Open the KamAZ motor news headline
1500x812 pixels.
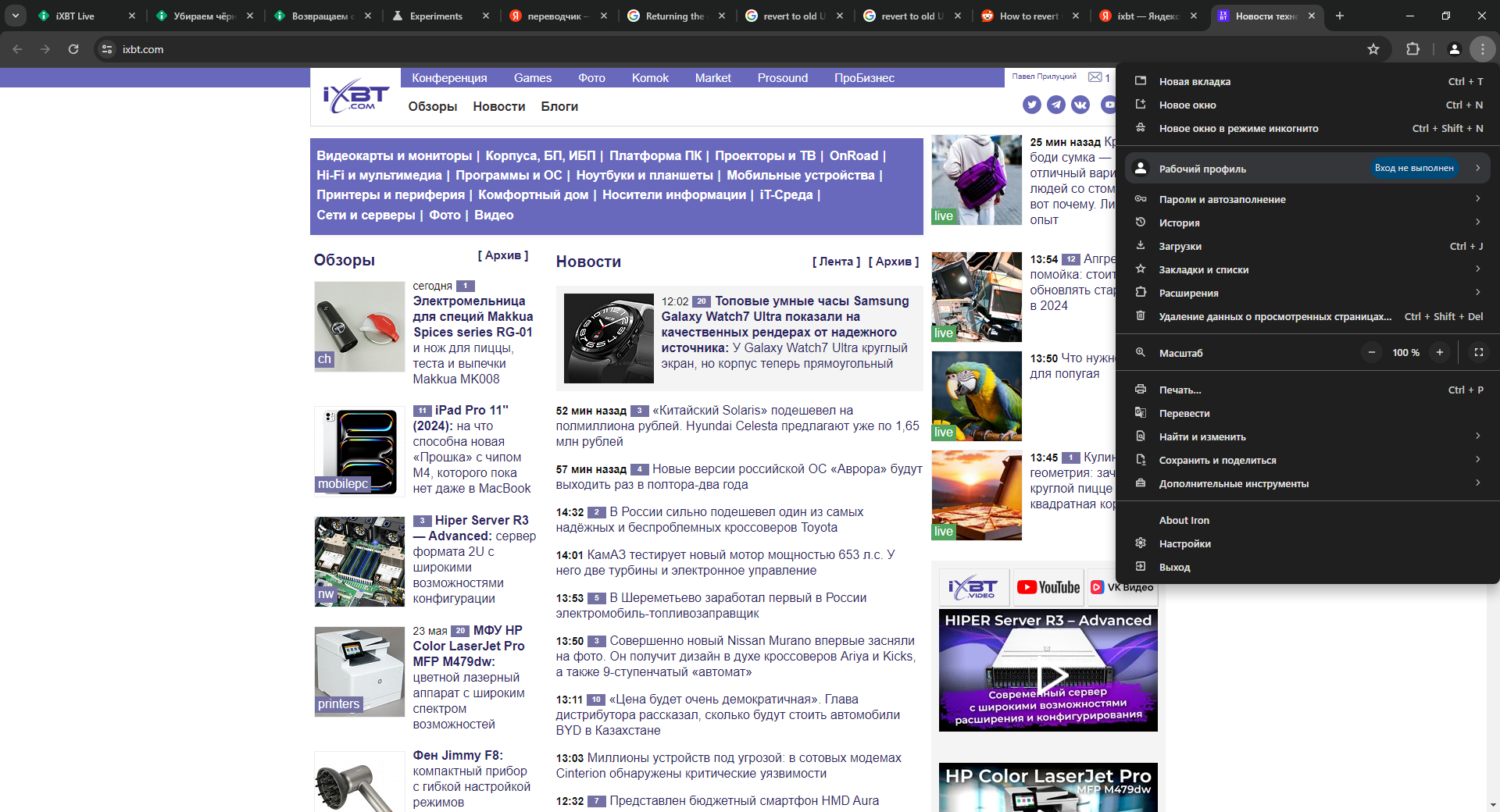click(x=725, y=562)
